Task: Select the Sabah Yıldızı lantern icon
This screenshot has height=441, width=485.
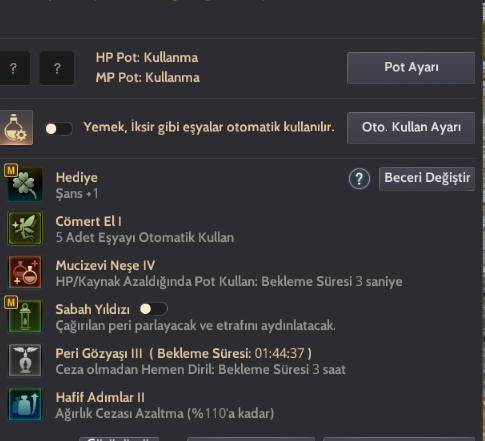Action: point(25,316)
